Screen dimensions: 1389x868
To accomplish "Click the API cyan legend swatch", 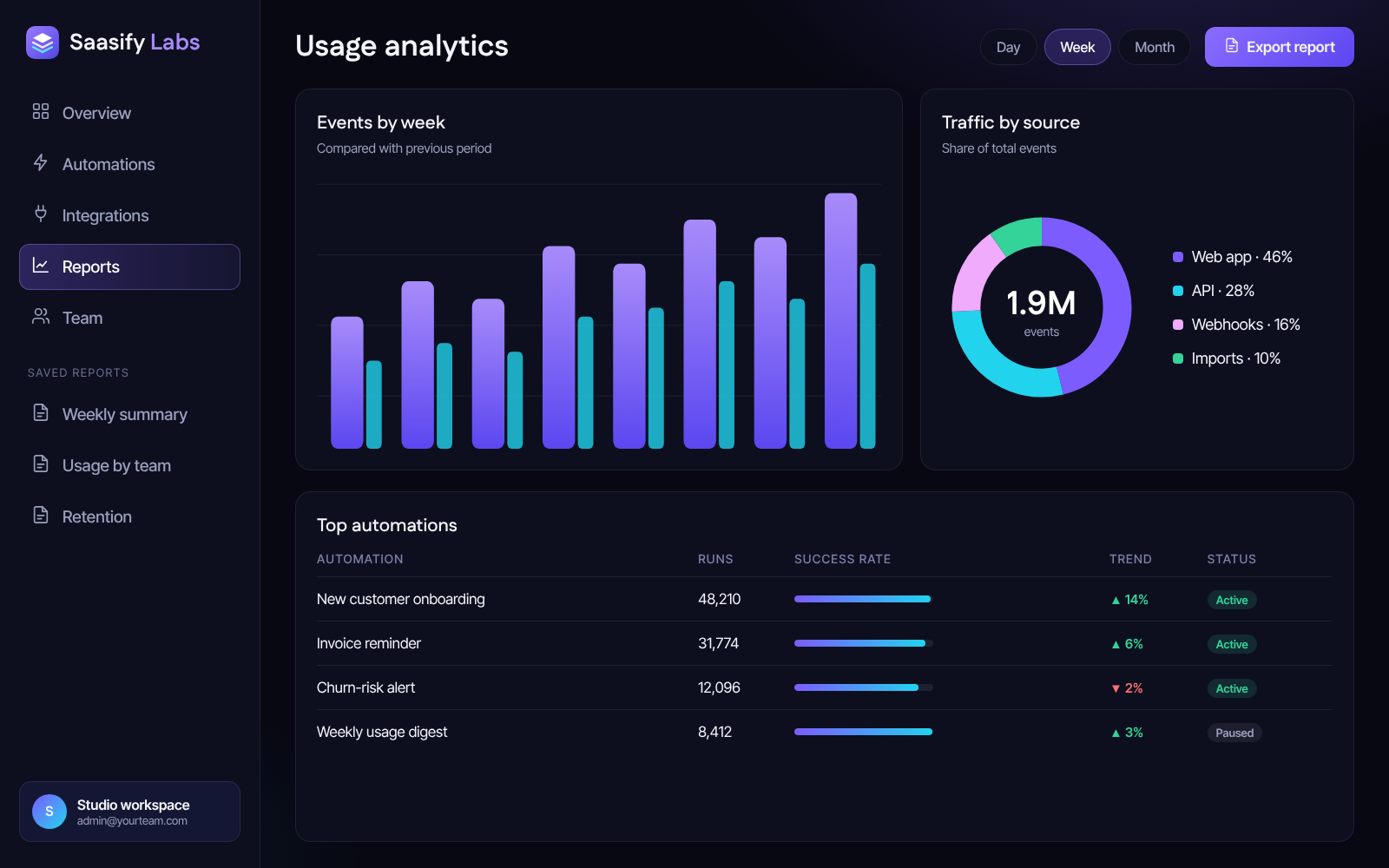I will pyautogui.click(x=1178, y=291).
